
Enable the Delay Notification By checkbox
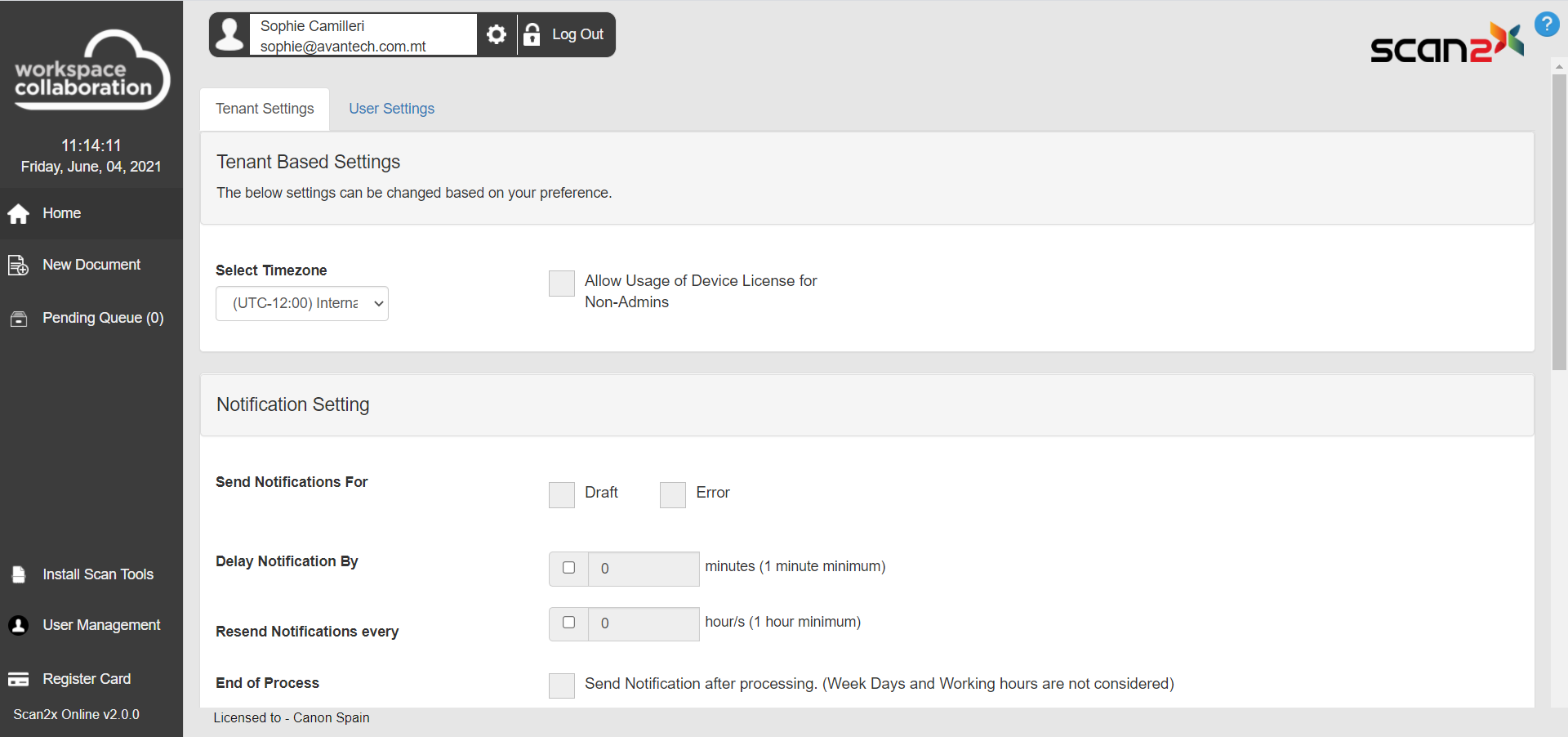pyautogui.click(x=569, y=568)
